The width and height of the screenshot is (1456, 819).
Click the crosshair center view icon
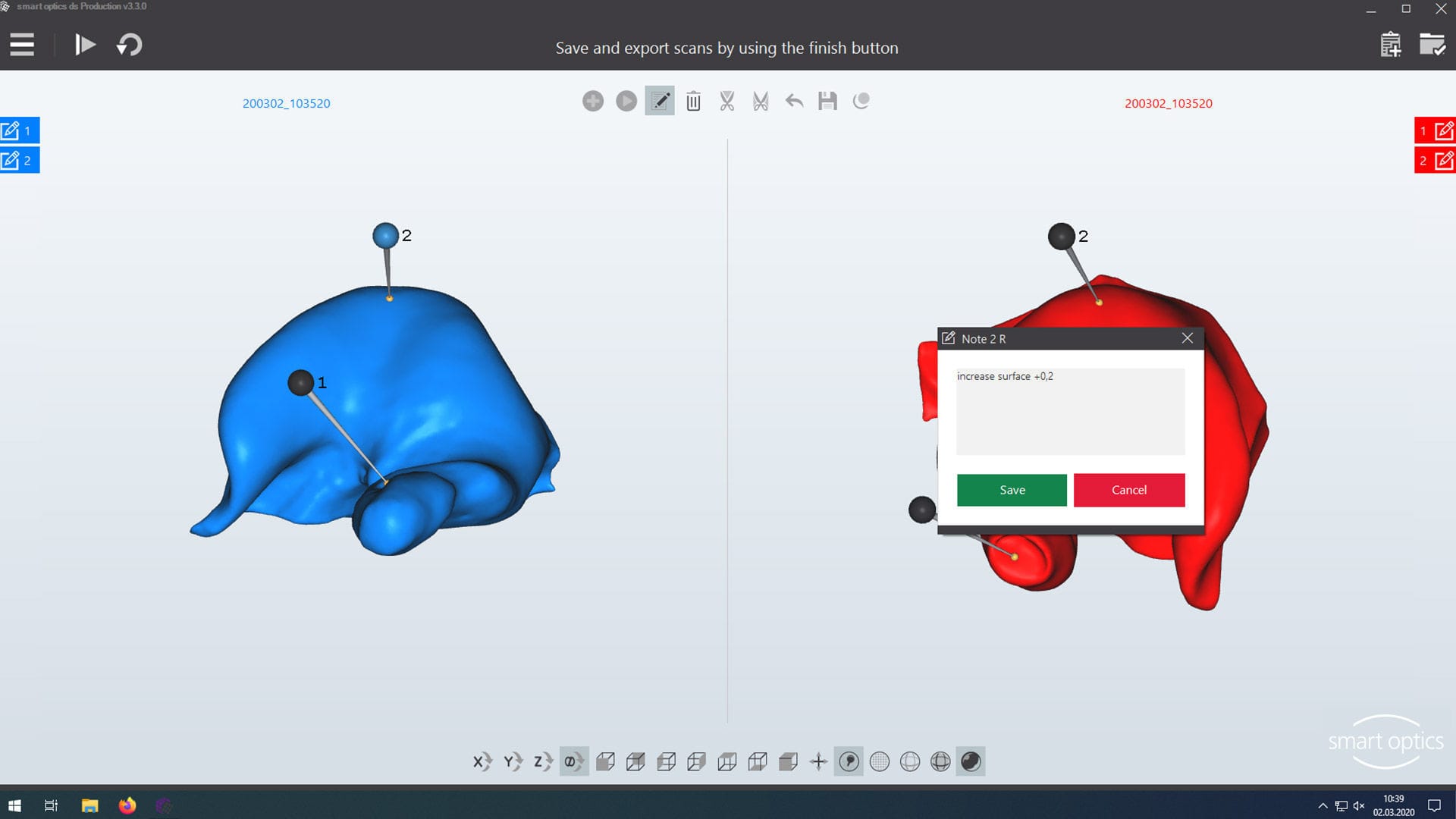tap(818, 761)
